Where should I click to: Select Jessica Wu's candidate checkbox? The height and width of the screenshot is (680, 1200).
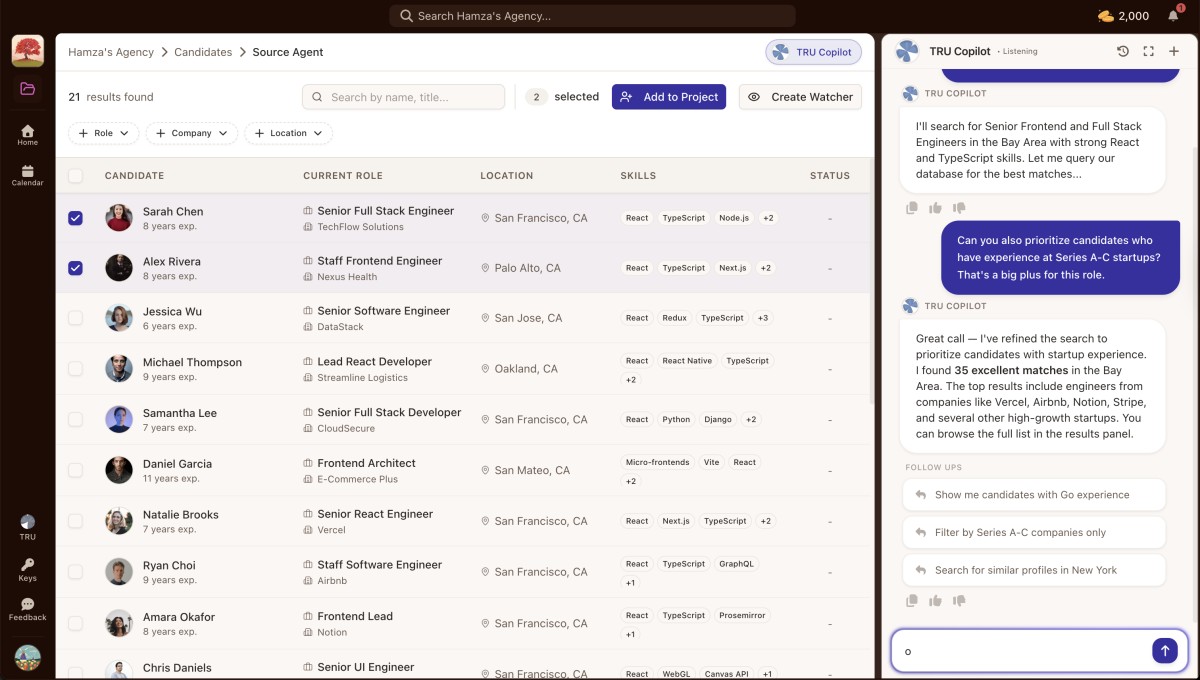(x=75, y=318)
